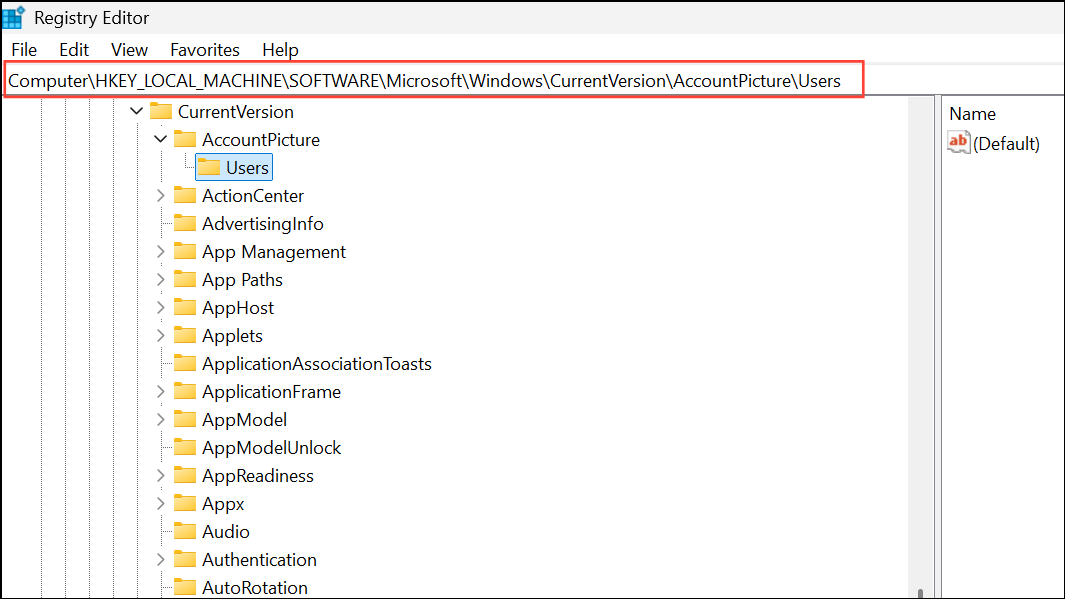
Task: Select the AccountPicture key label
Action: coord(261,139)
